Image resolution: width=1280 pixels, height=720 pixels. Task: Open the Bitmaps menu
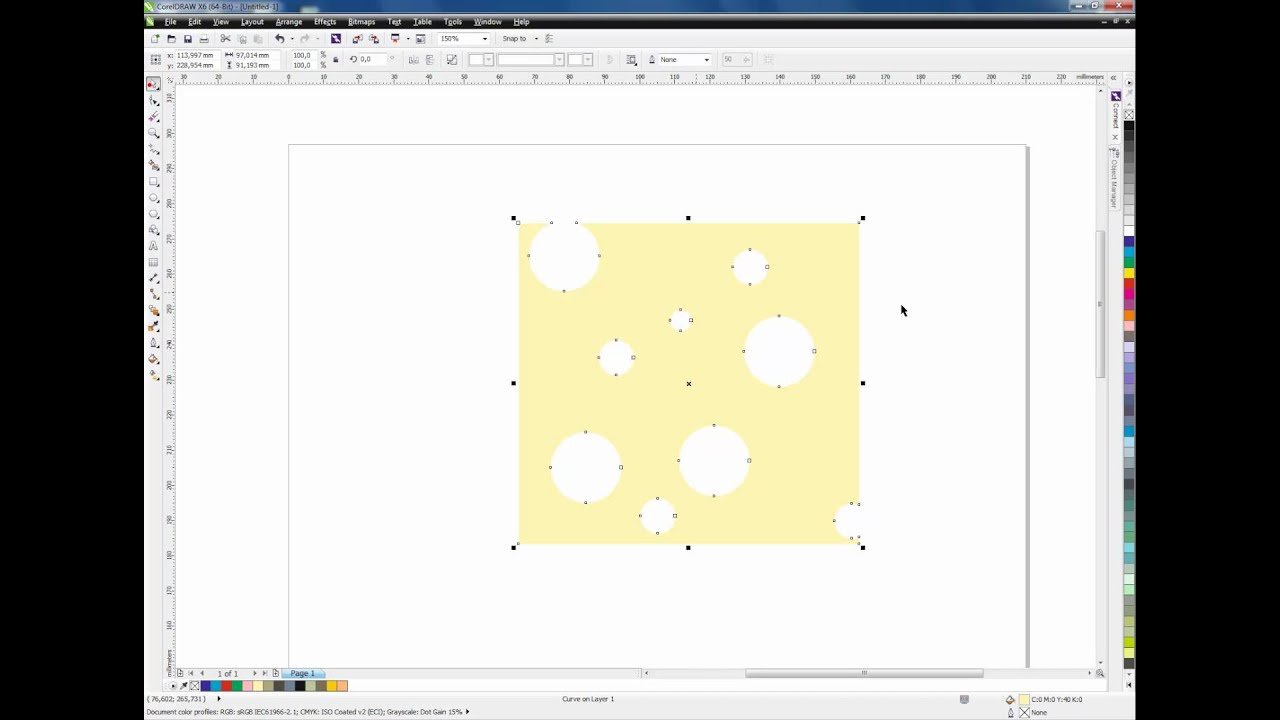(361, 22)
